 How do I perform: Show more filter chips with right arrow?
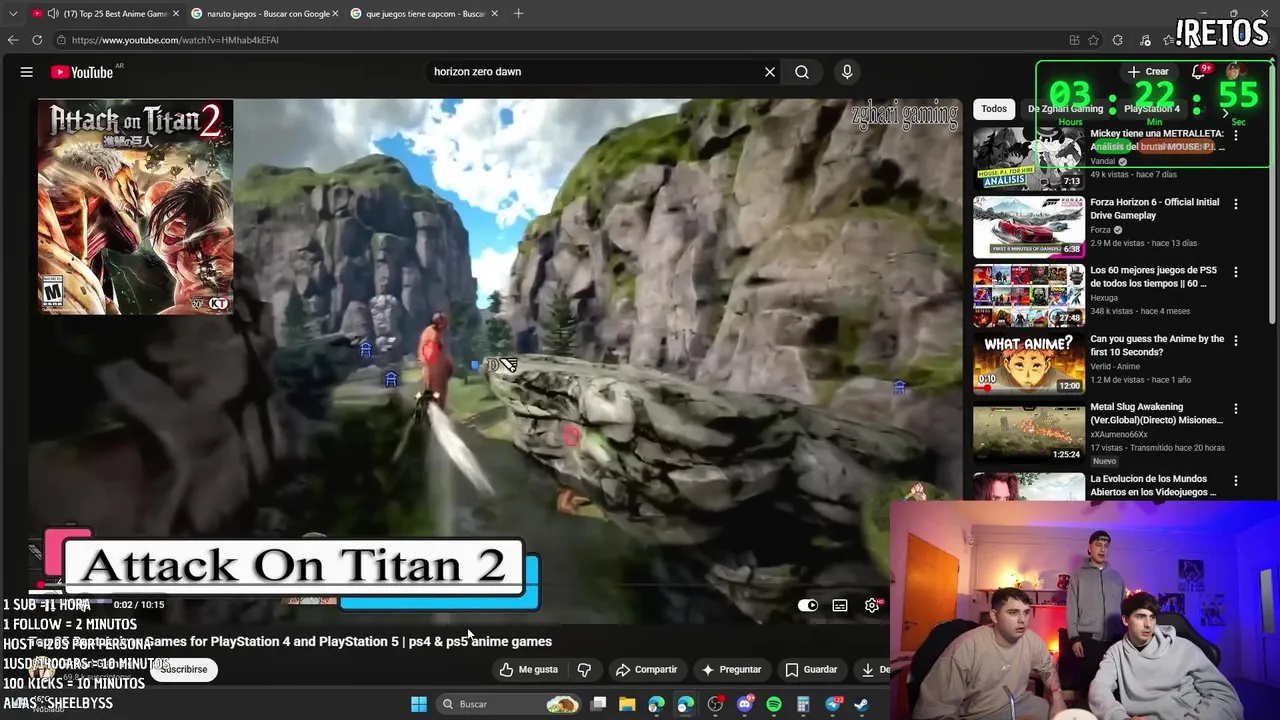pyautogui.click(x=1225, y=113)
